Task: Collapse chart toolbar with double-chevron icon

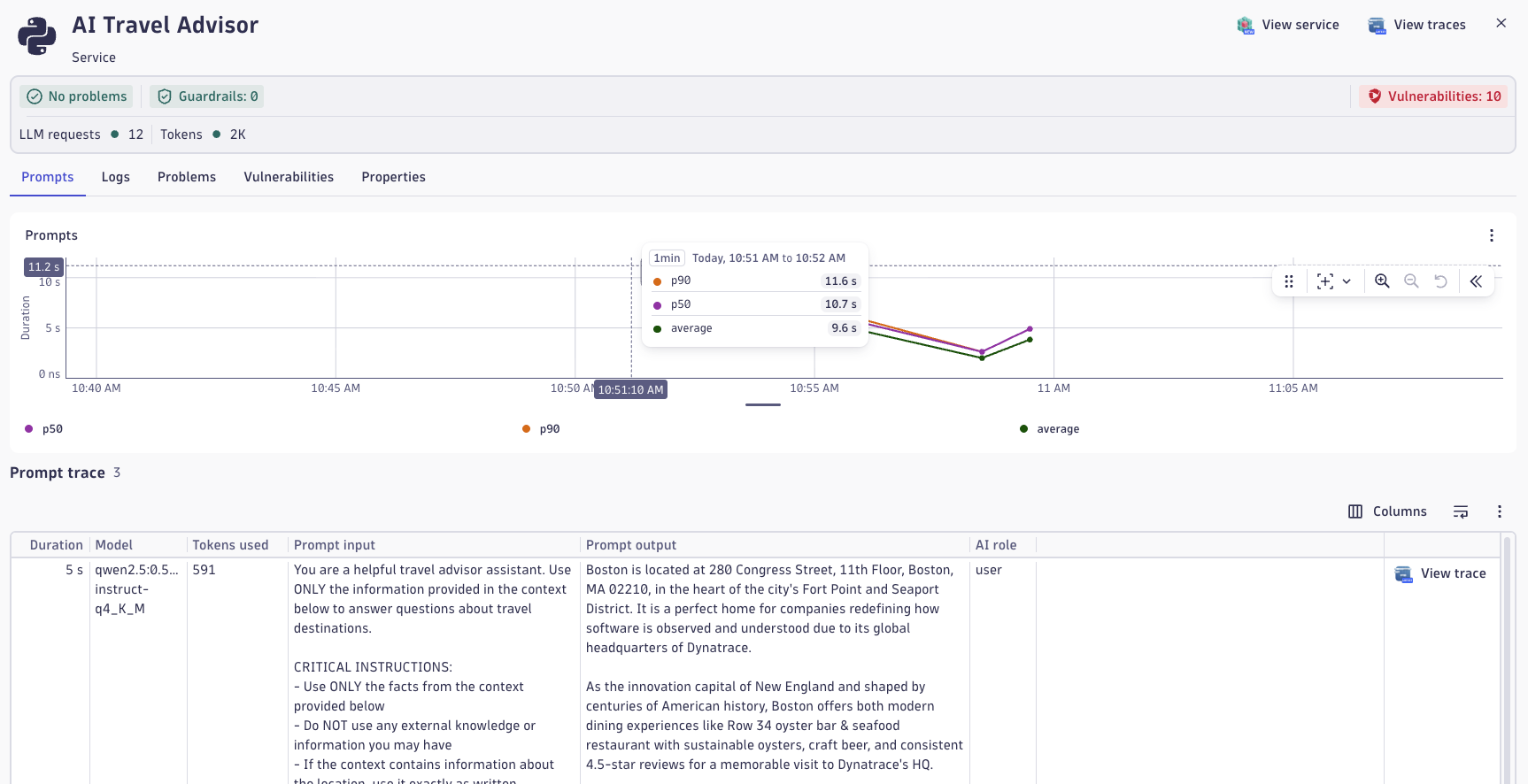Action: click(1476, 281)
